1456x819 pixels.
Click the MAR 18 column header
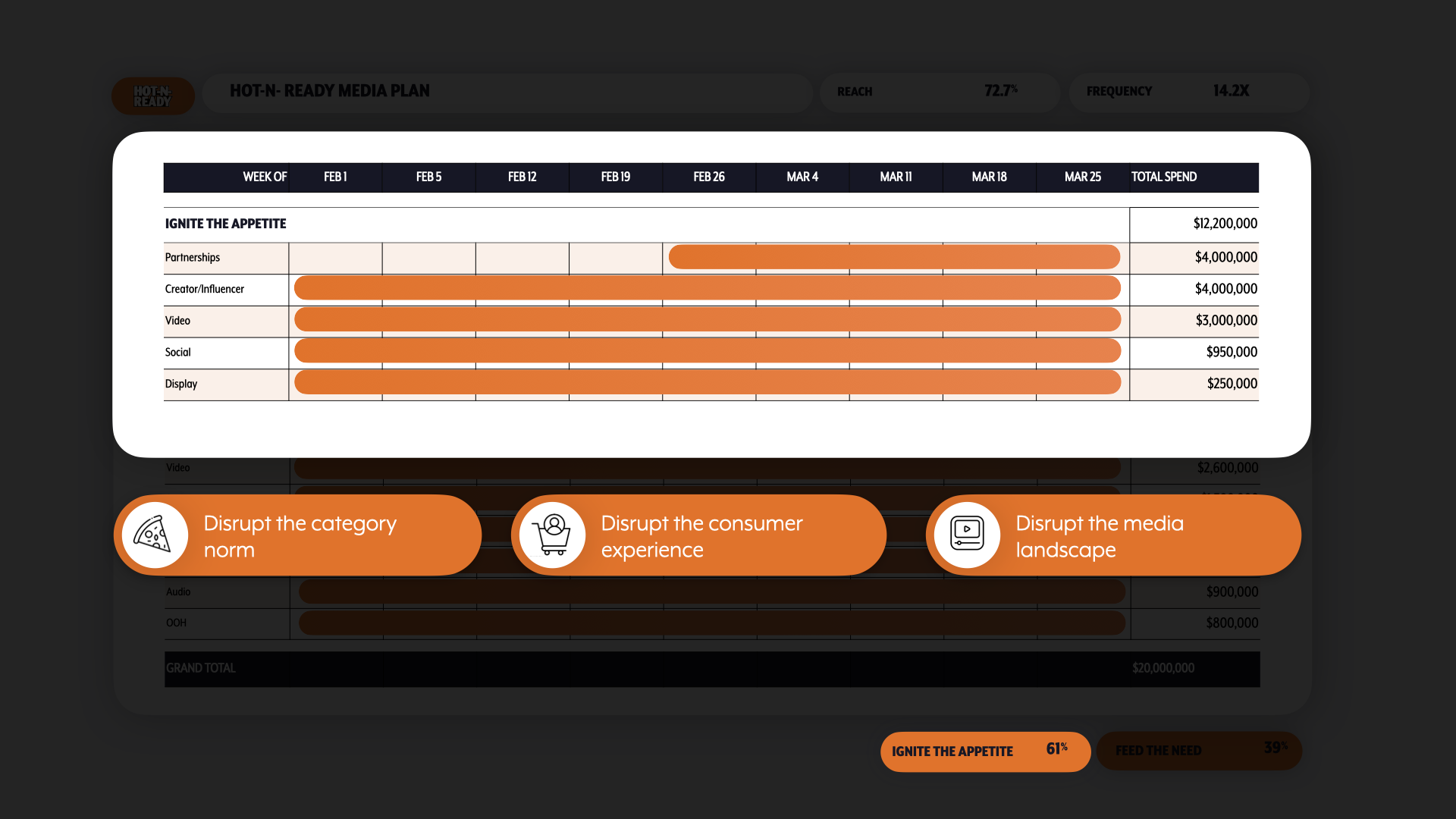990,177
